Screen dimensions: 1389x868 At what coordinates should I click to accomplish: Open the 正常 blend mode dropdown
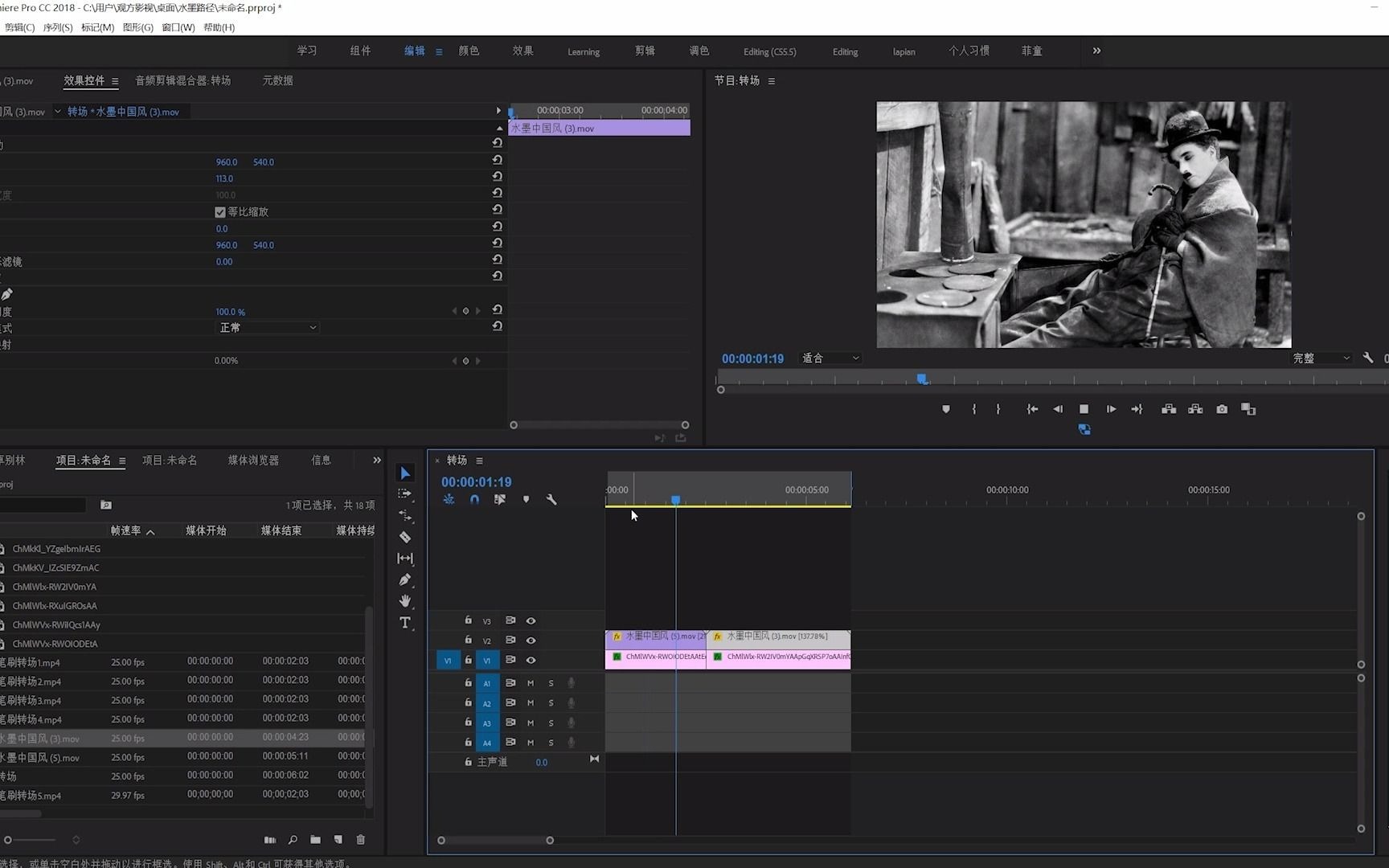click(268, 328)
